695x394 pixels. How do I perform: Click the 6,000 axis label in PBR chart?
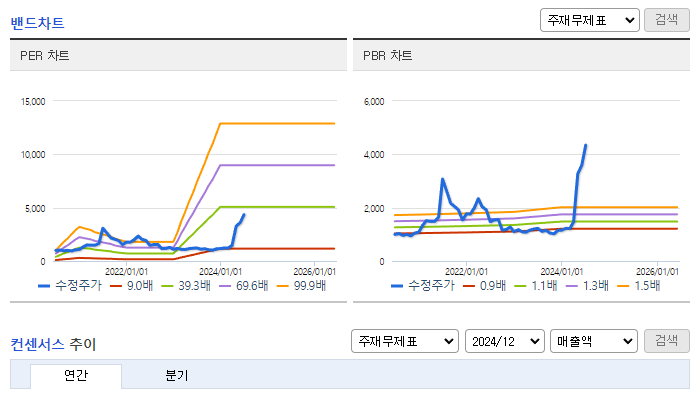(374, 101)
